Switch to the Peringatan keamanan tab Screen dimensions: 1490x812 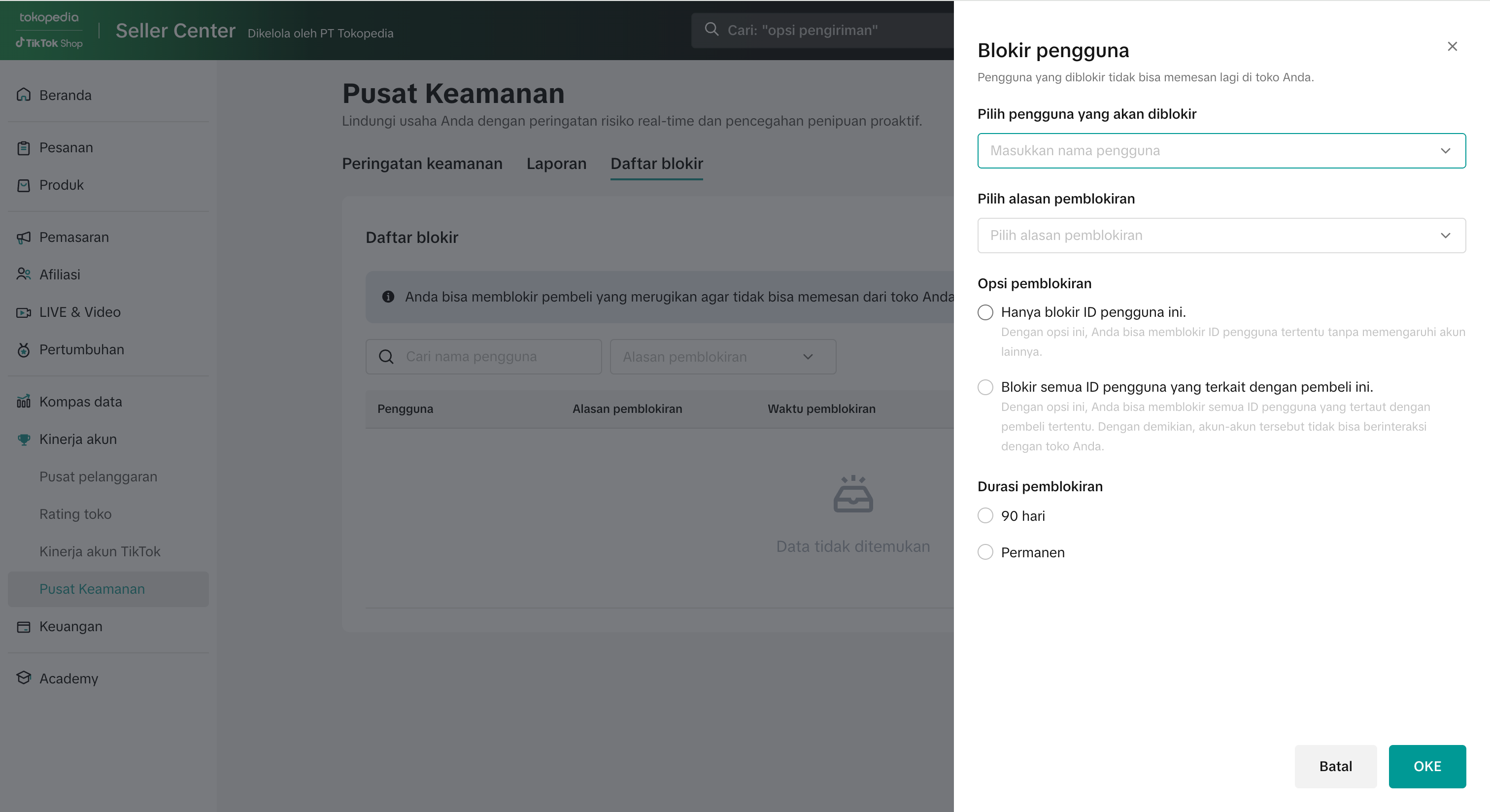422,164
